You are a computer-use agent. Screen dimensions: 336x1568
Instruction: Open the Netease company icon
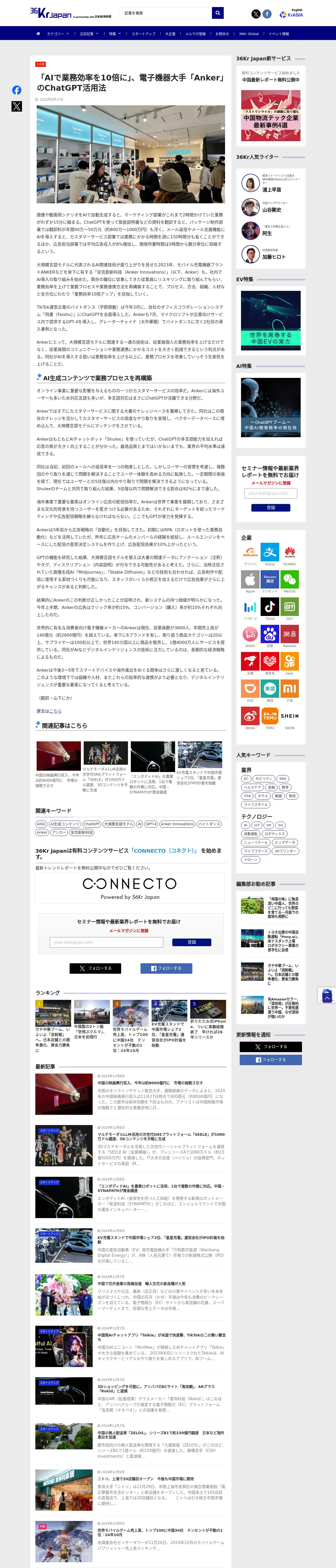(x=290, y=634)
